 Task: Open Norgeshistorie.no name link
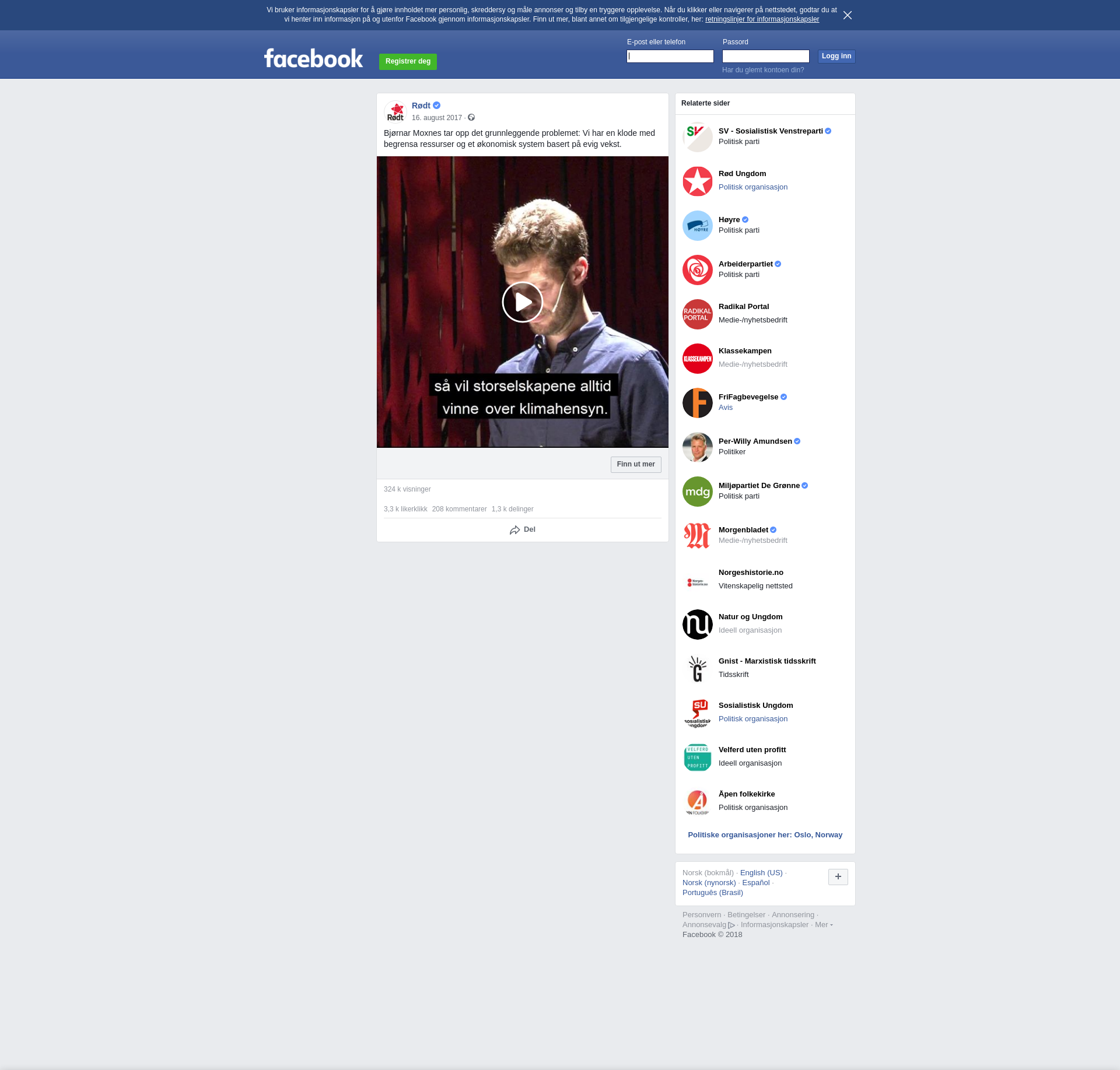point(751,573)
